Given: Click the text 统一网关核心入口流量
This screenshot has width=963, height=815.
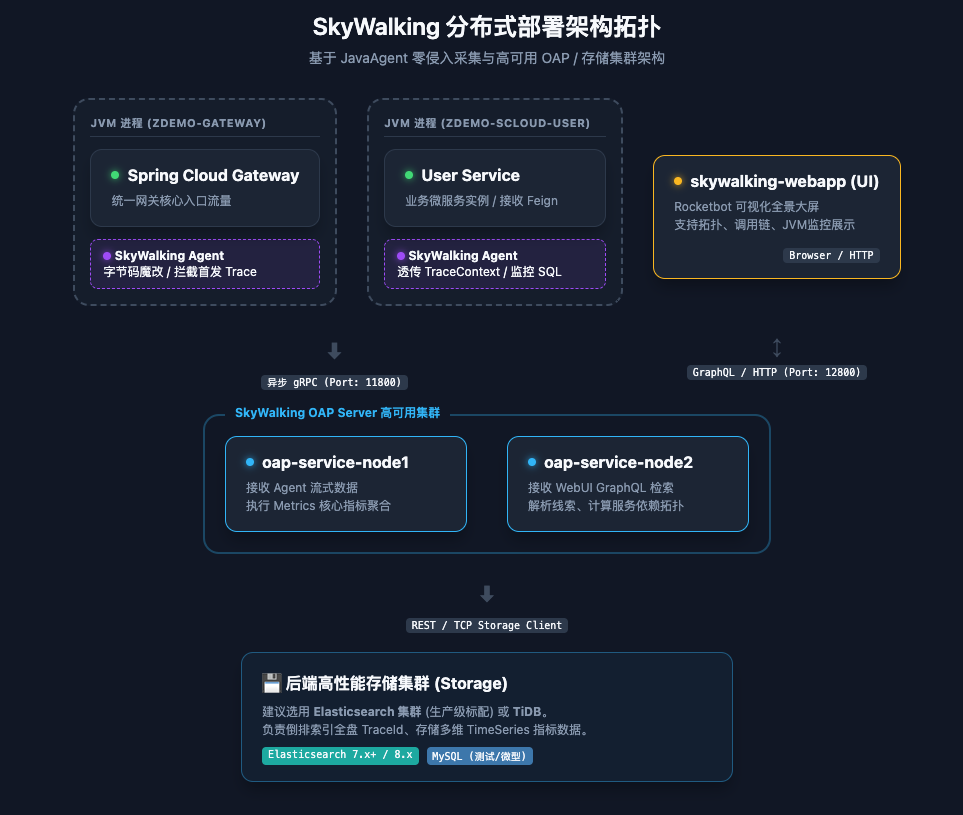Looking at the screenshot, I should (x=171, y=201).
